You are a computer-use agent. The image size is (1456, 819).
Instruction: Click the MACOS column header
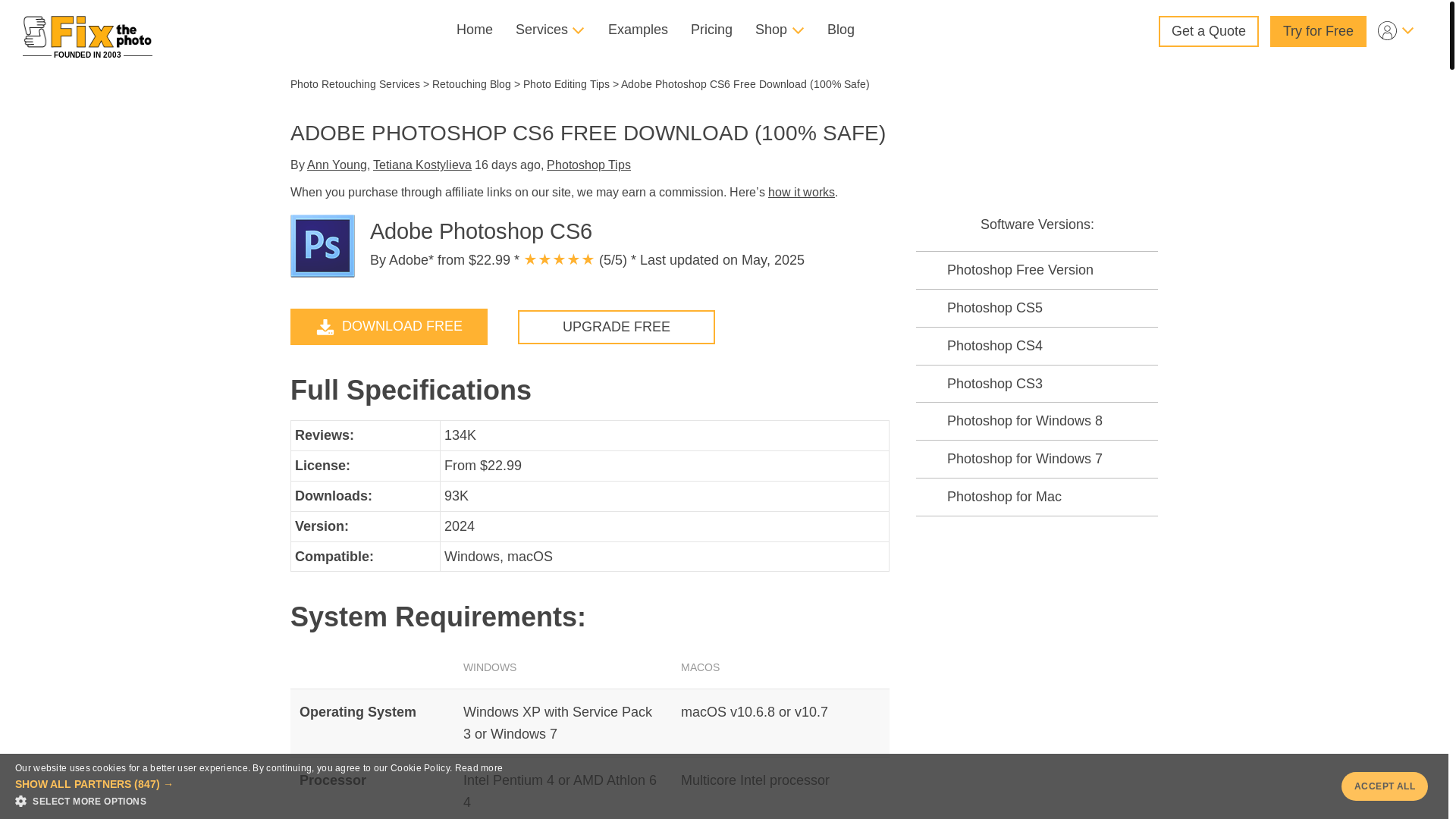700,667
